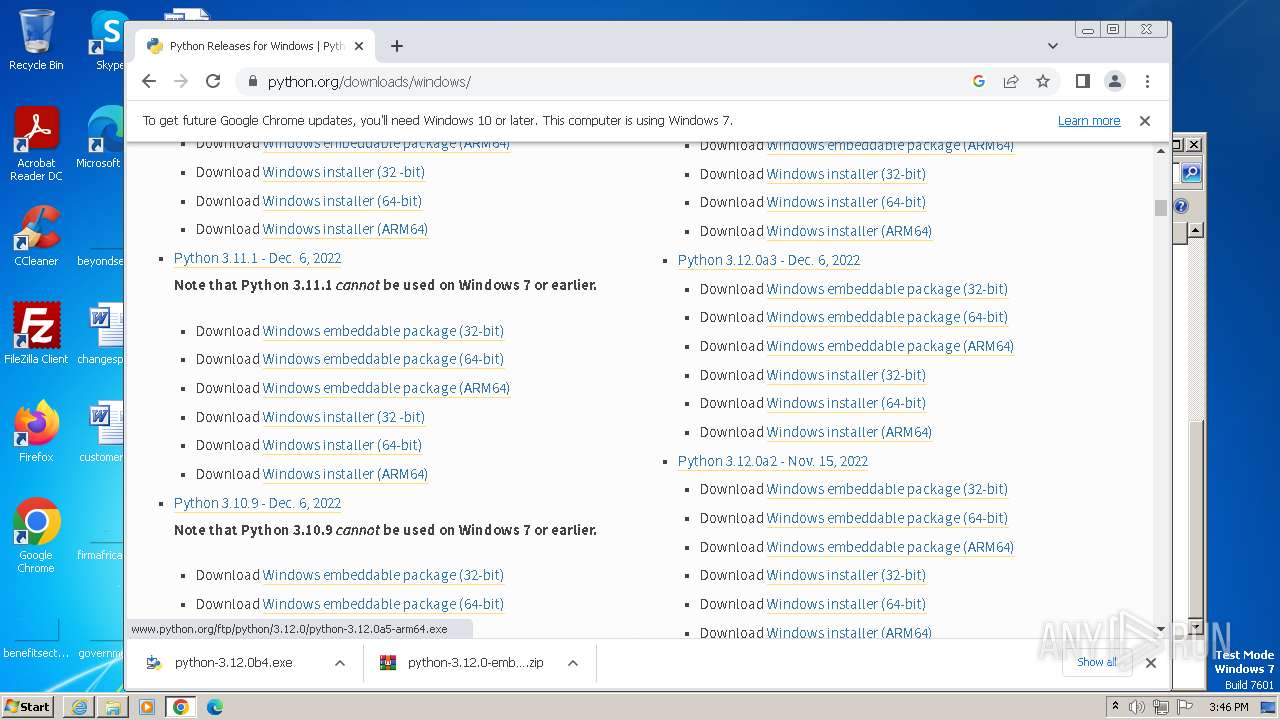Download 3.10.9 Windows embeddable package (32-bit)
1280x720 pixels.
point(383,575)
